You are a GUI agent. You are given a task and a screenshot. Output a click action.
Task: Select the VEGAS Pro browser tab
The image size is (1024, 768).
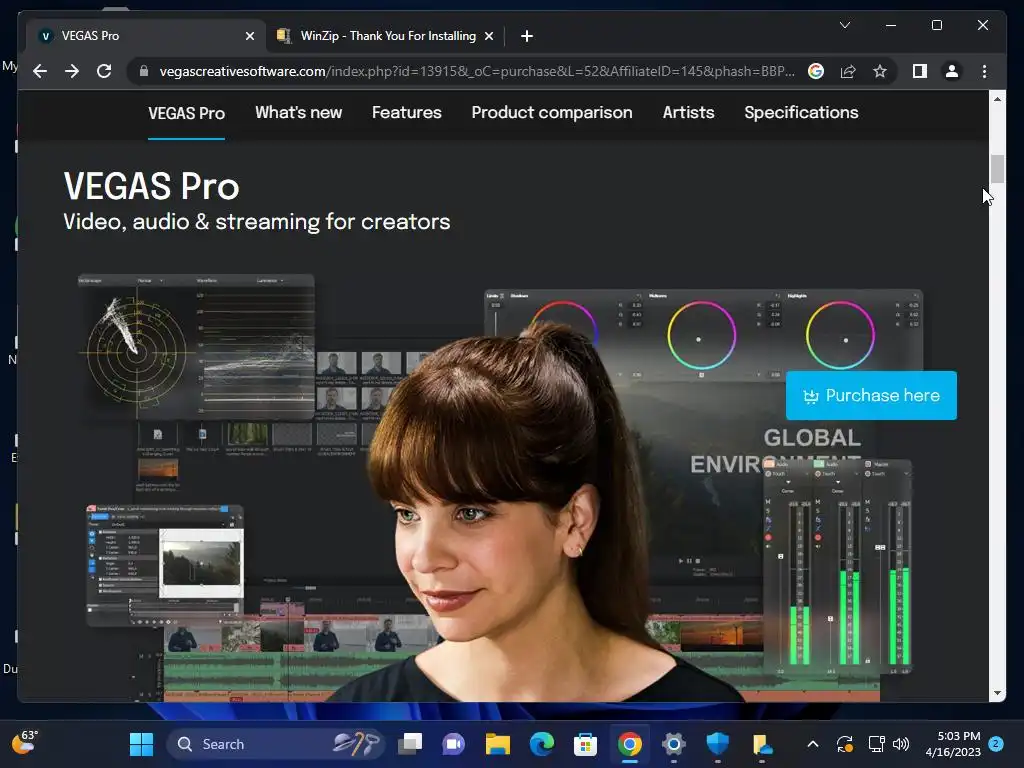click(144, 36)
